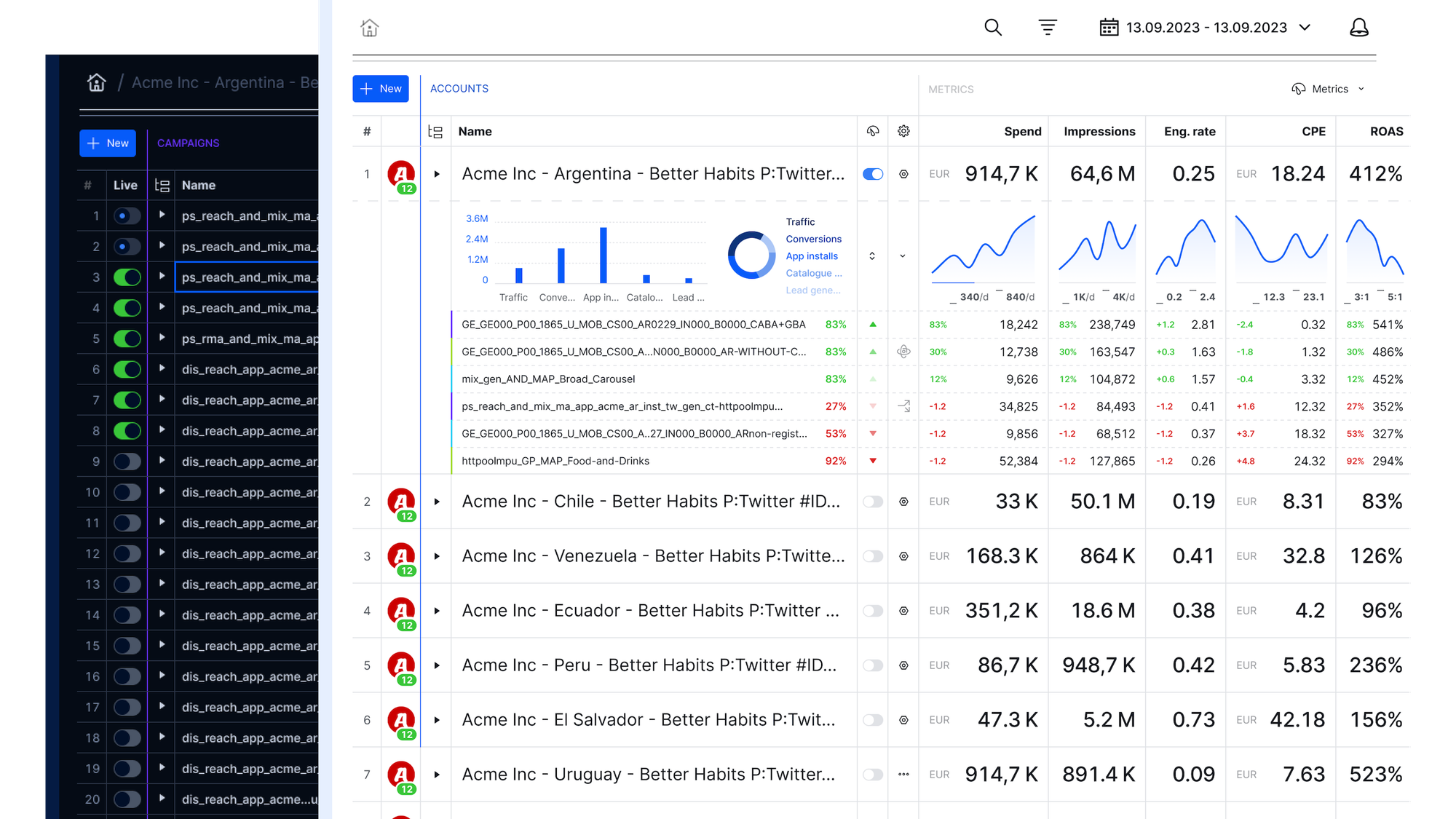Click the target icon on Argentina row
The image size is (1456, 819).
[x=903, y=174]
